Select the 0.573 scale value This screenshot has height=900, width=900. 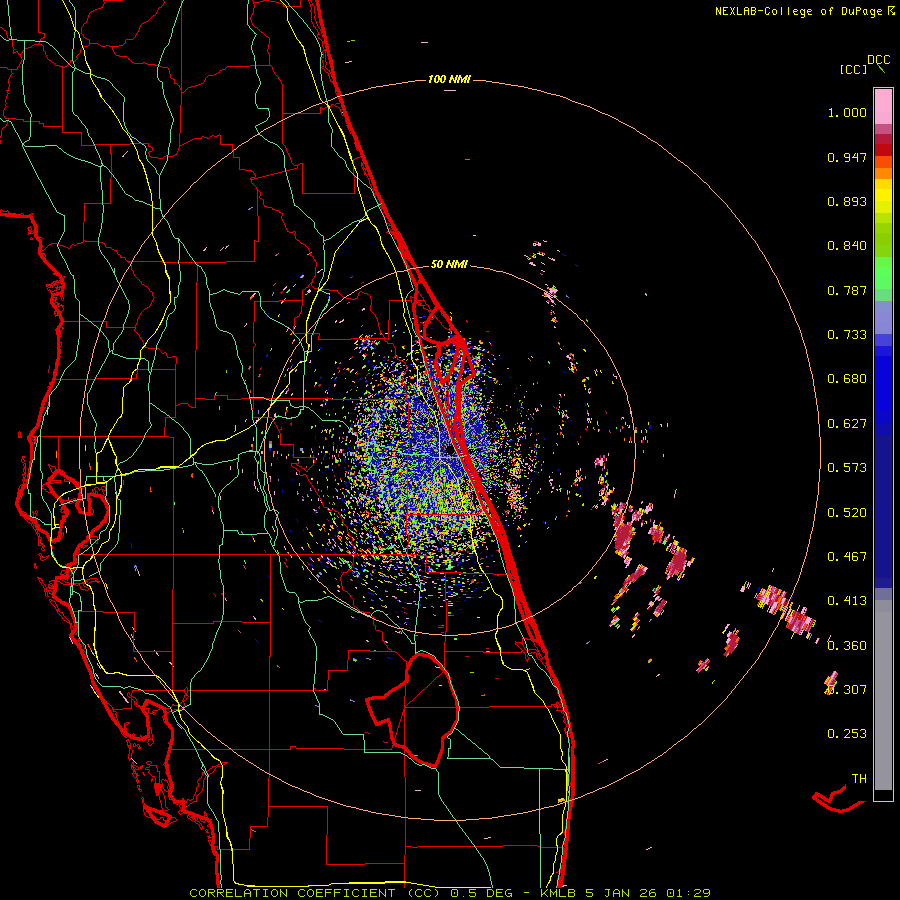(x=847, y=468)
